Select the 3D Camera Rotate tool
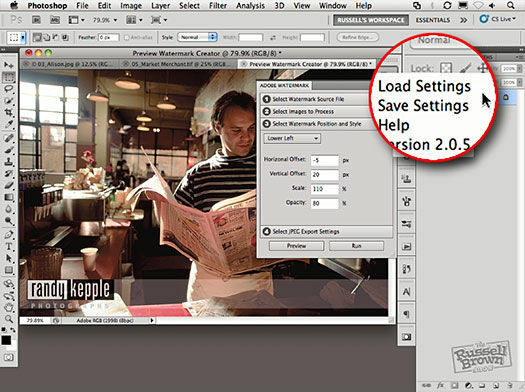Viewport: 525px width, 392px height. tap(9, 296)
